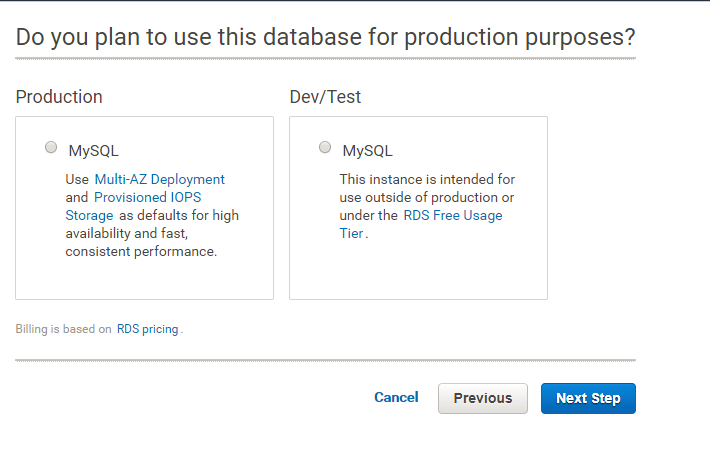
Task: Select the Production MySQL radio button
Action: tap(51, 148)
